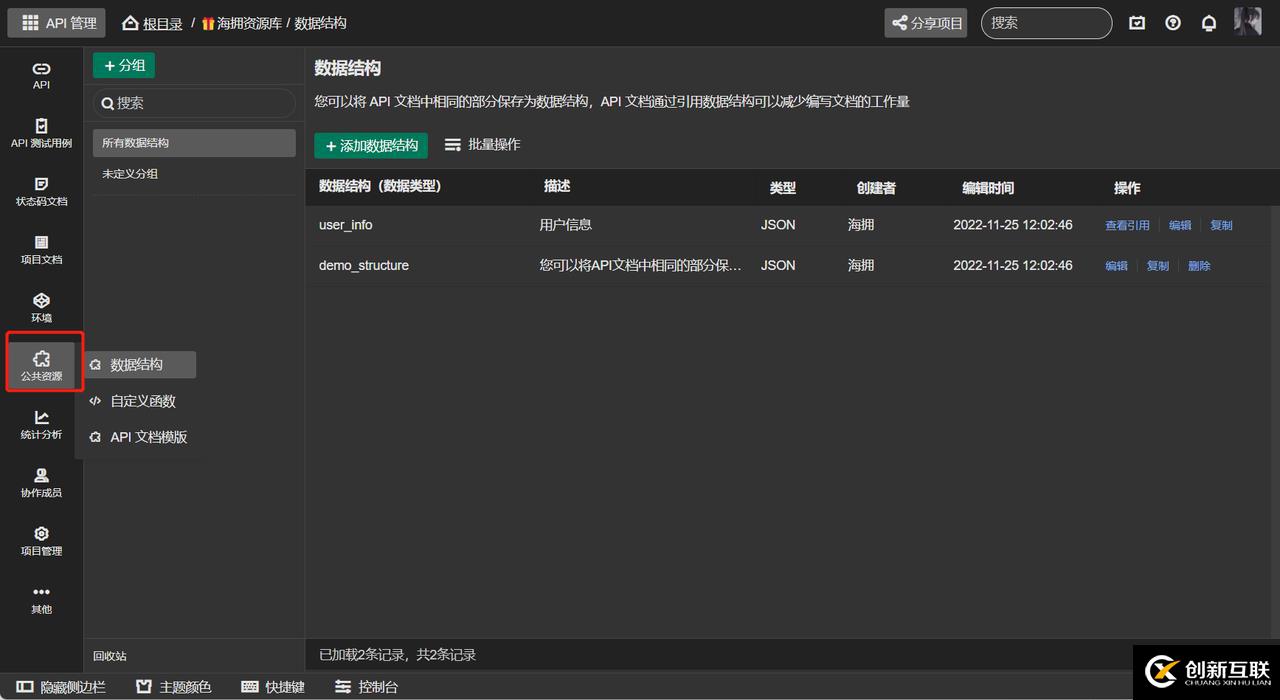Open 统计分析 in sidebar
This screenshot has height=700, width=1280.
click(41, 424)
